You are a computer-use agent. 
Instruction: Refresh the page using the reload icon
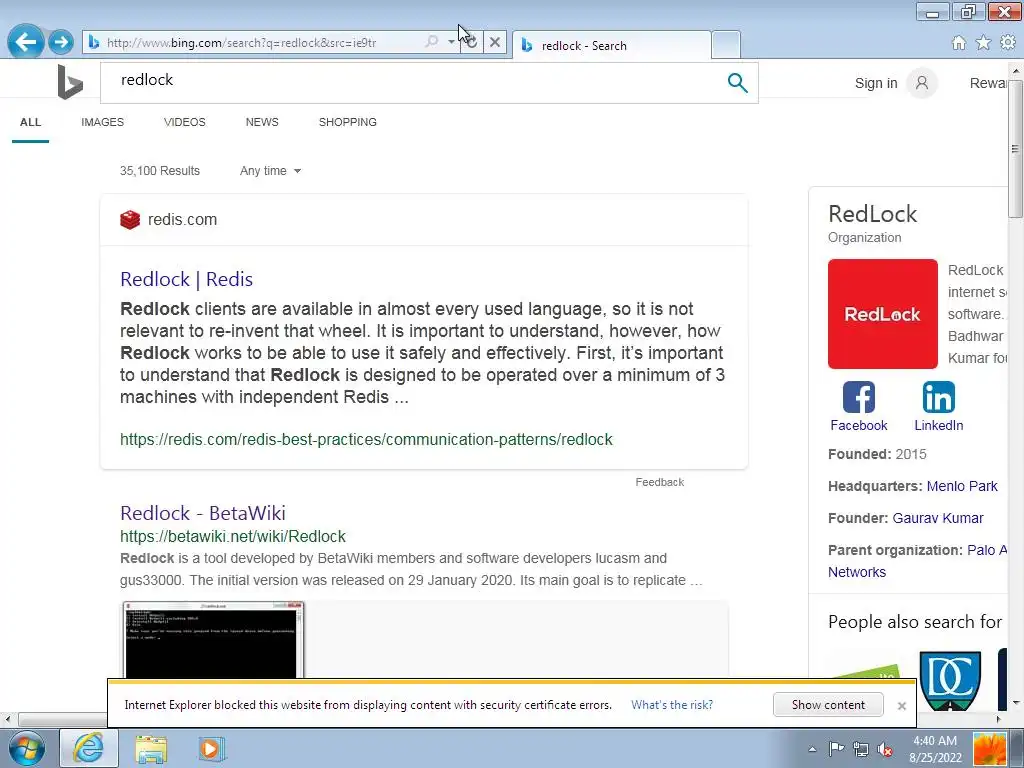471,42
